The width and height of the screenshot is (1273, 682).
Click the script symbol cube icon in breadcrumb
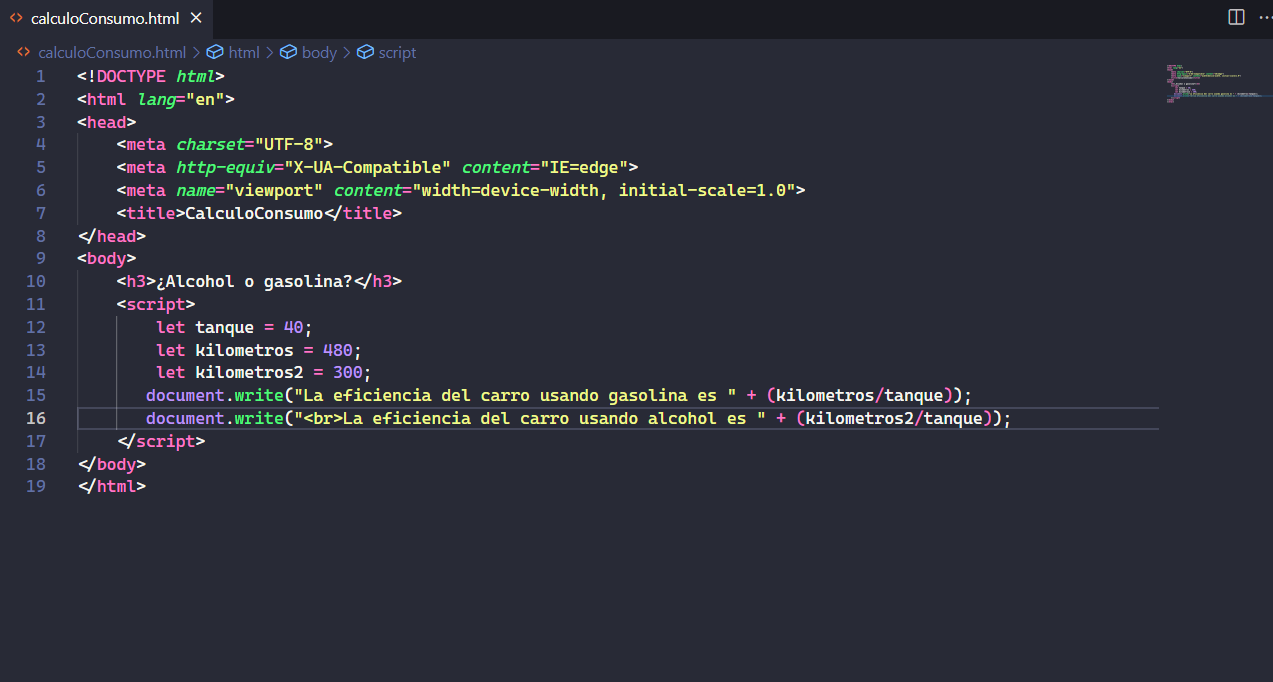point(365,52)
